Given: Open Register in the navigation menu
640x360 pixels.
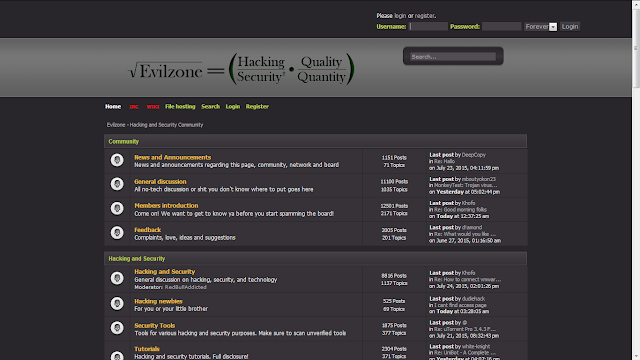Looking at the screenshot, I should click(x=257, y=107).
